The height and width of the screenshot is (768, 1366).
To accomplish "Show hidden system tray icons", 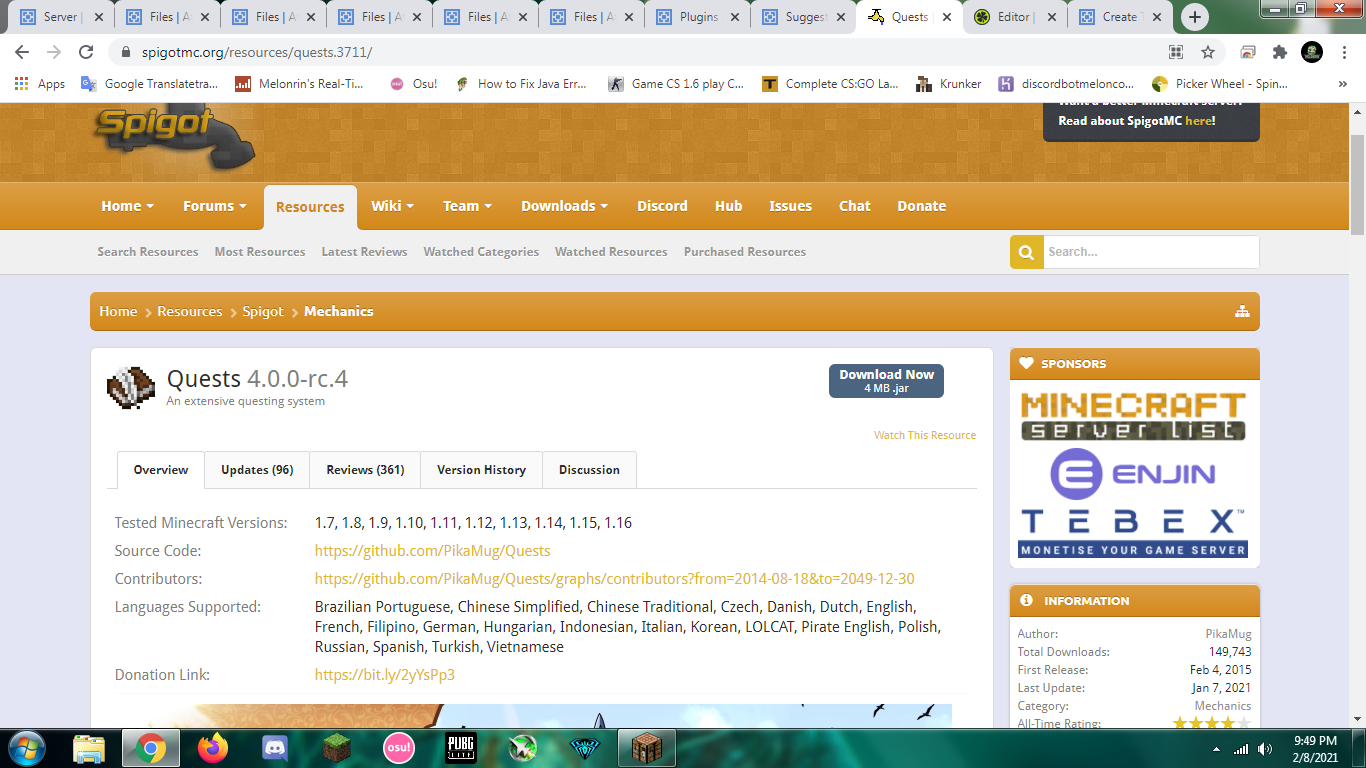I will point(1216,749).
